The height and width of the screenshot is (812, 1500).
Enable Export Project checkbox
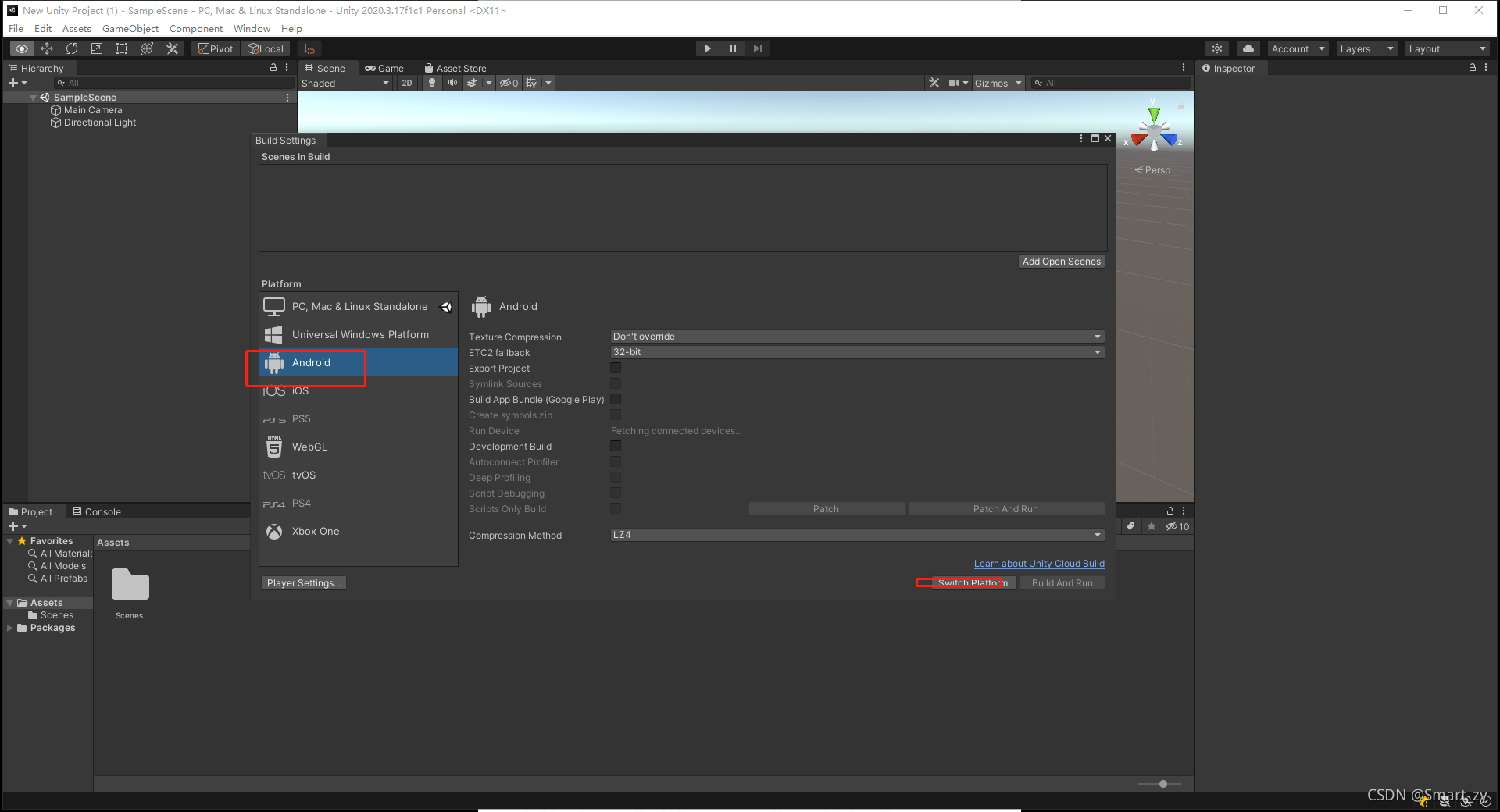tap(616, 368)
